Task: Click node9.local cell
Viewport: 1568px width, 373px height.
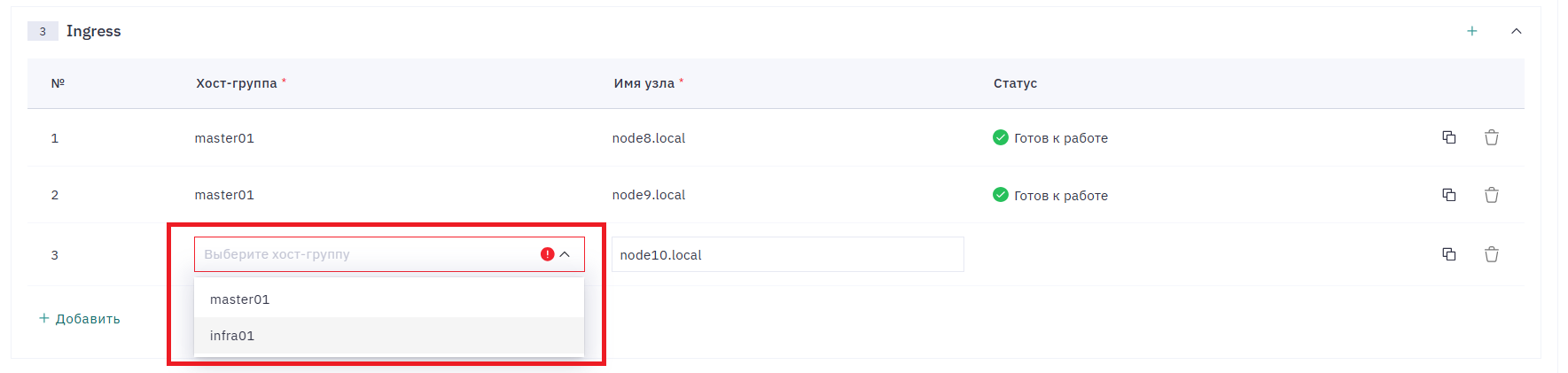Action: point(648,195)
